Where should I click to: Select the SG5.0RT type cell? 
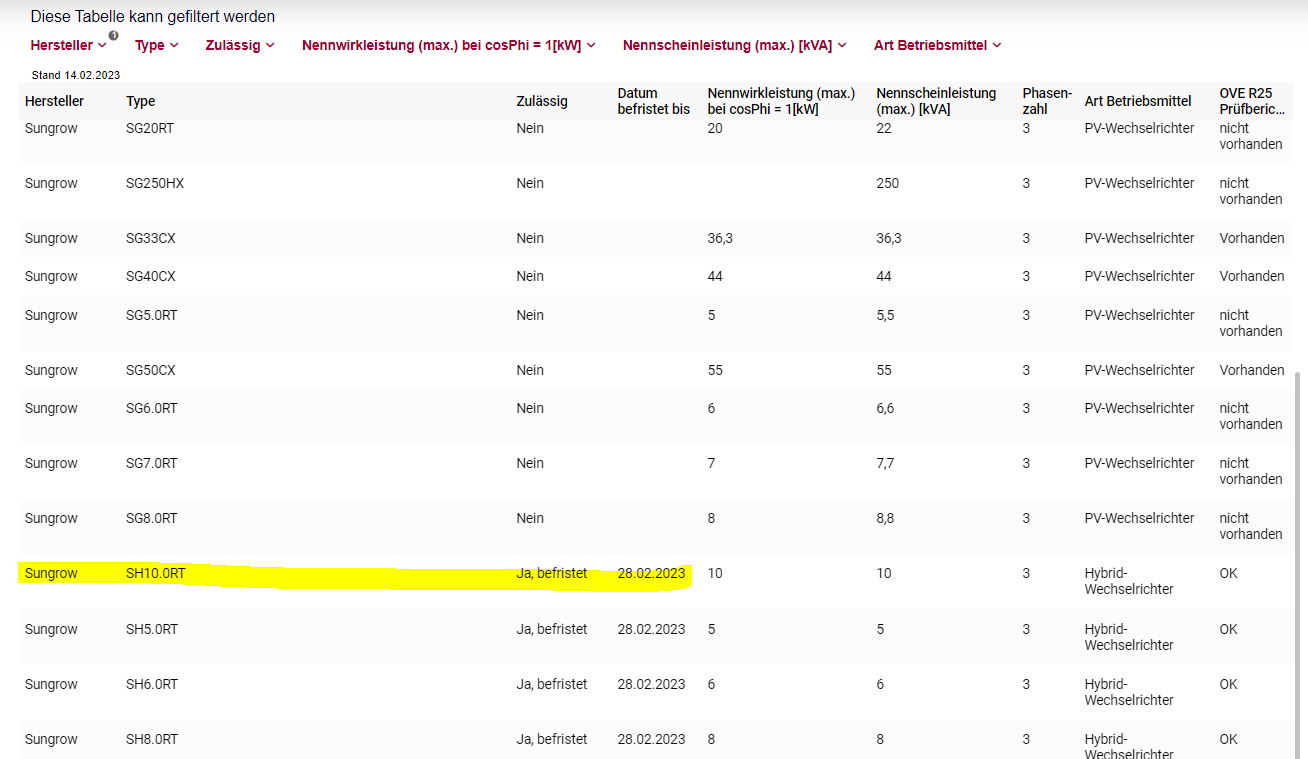coord(152,315)
